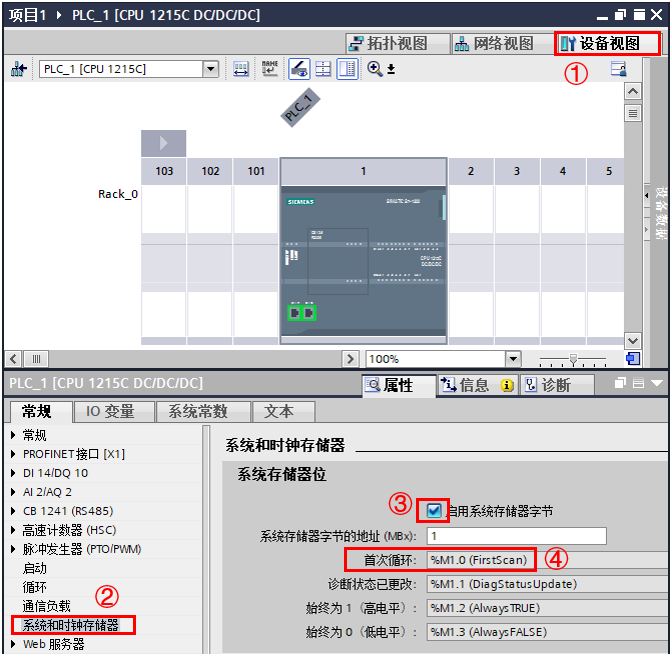Expand the 常规 tree node

13,435
